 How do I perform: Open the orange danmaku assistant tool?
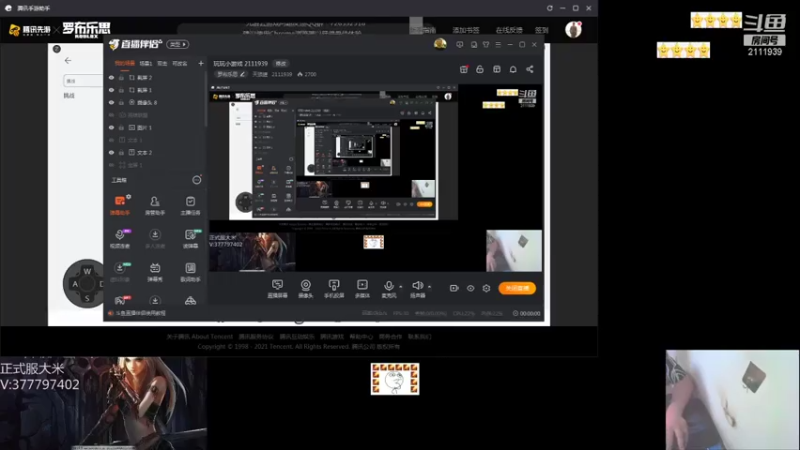[120, 205]
